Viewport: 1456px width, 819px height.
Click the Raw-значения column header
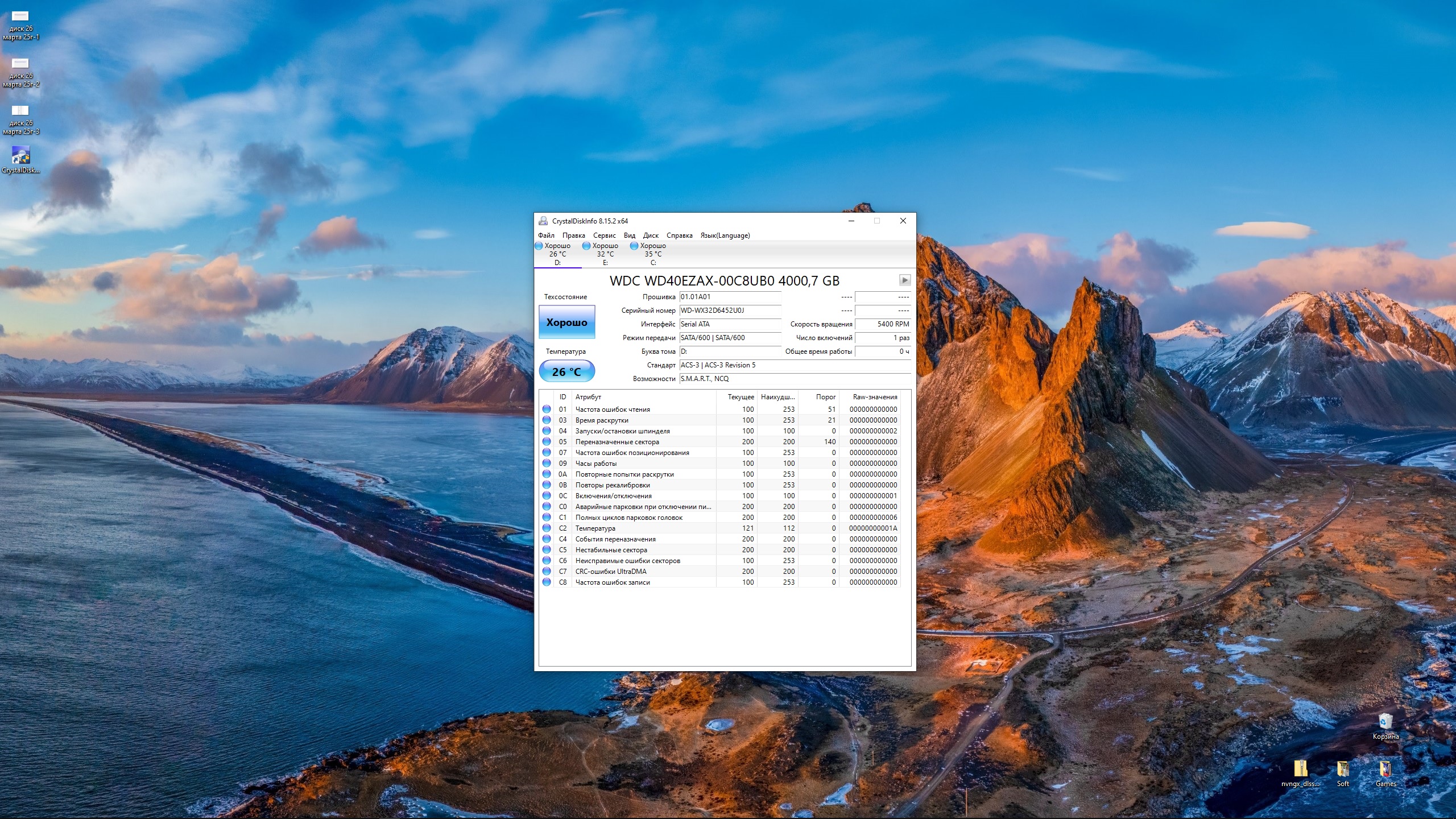[x=874, y=397]
